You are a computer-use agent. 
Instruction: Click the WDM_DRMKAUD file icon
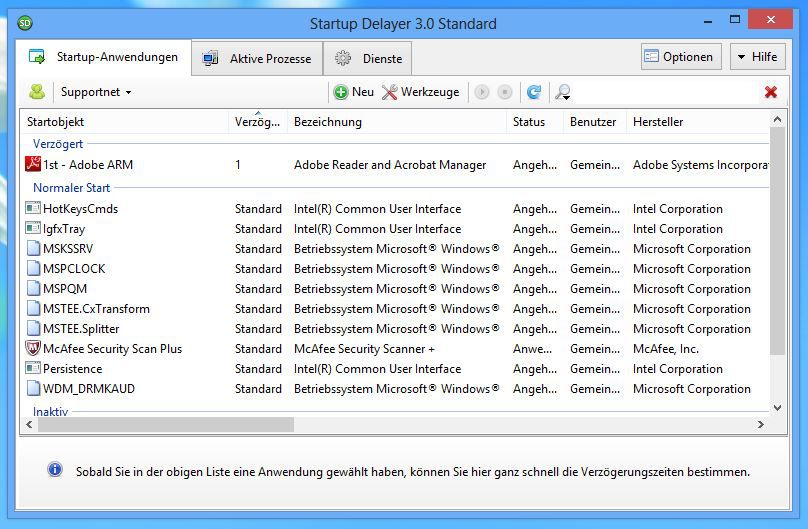click(x=33, y=388)
